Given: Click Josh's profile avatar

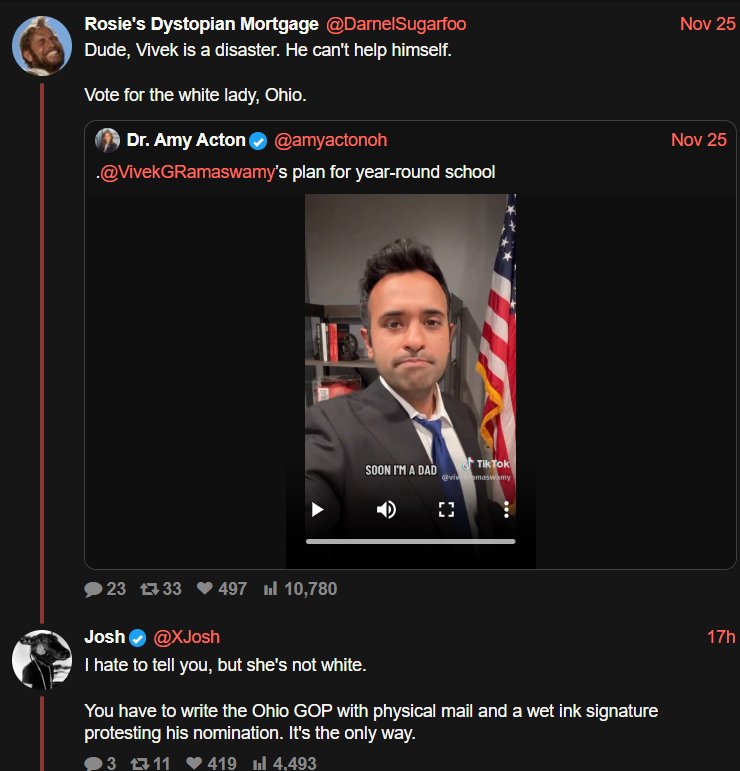Looking at the screenshot, I should [41, 659].
